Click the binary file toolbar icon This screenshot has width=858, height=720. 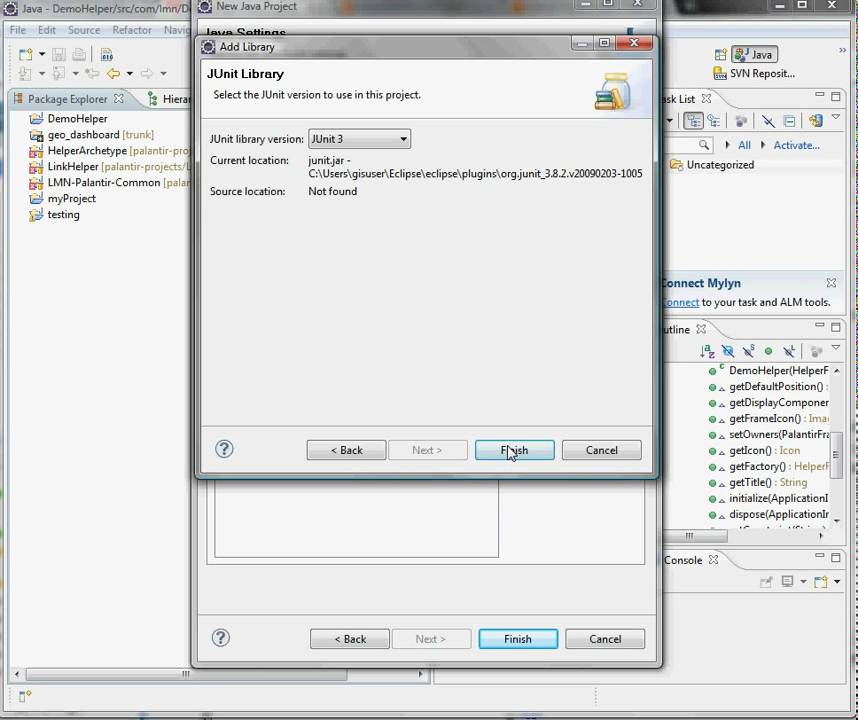pos(107,54)
